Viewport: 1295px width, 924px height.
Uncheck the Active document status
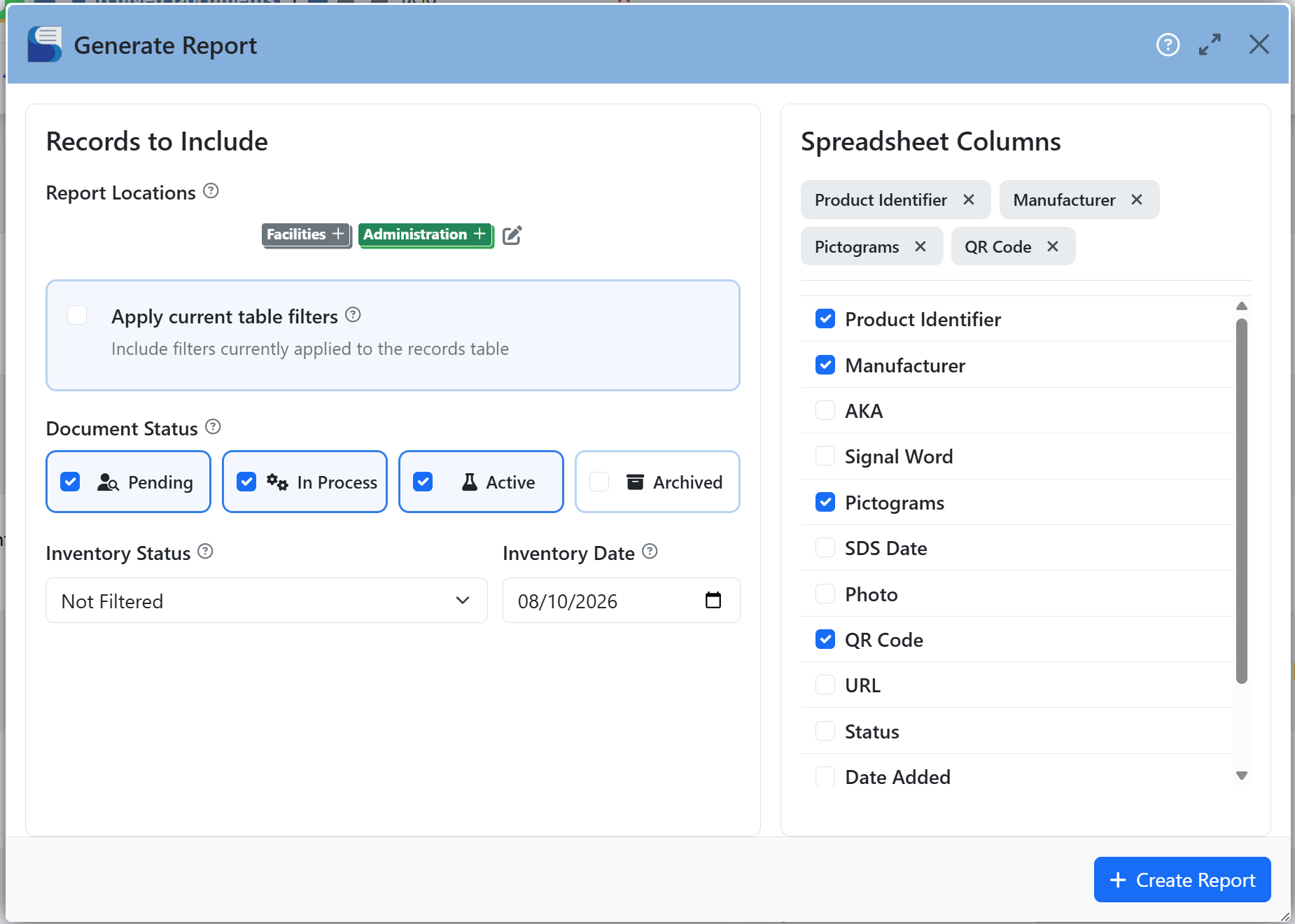click(x=423, y=482)
